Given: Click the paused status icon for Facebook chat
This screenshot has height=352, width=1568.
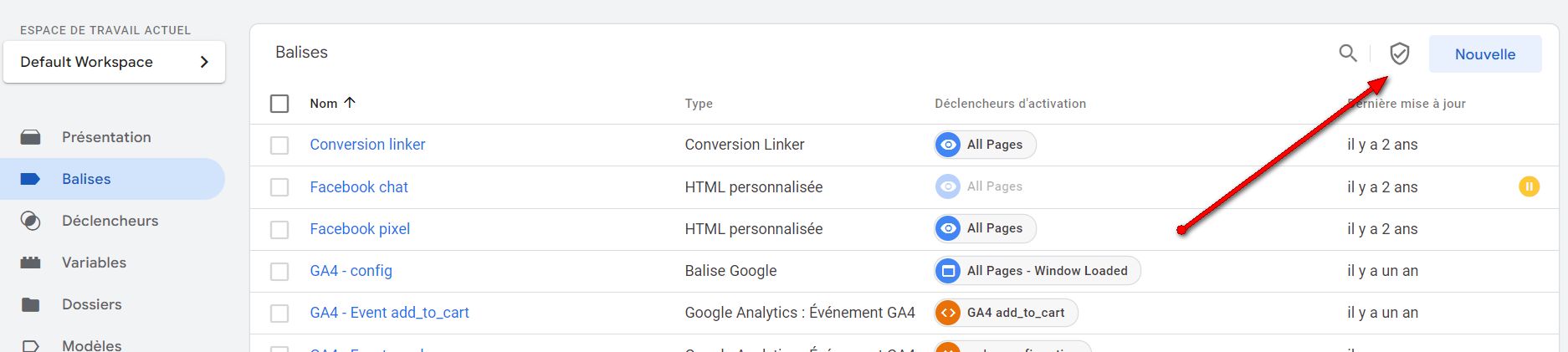Looking at the screenshot, I should pos(1529,186).
